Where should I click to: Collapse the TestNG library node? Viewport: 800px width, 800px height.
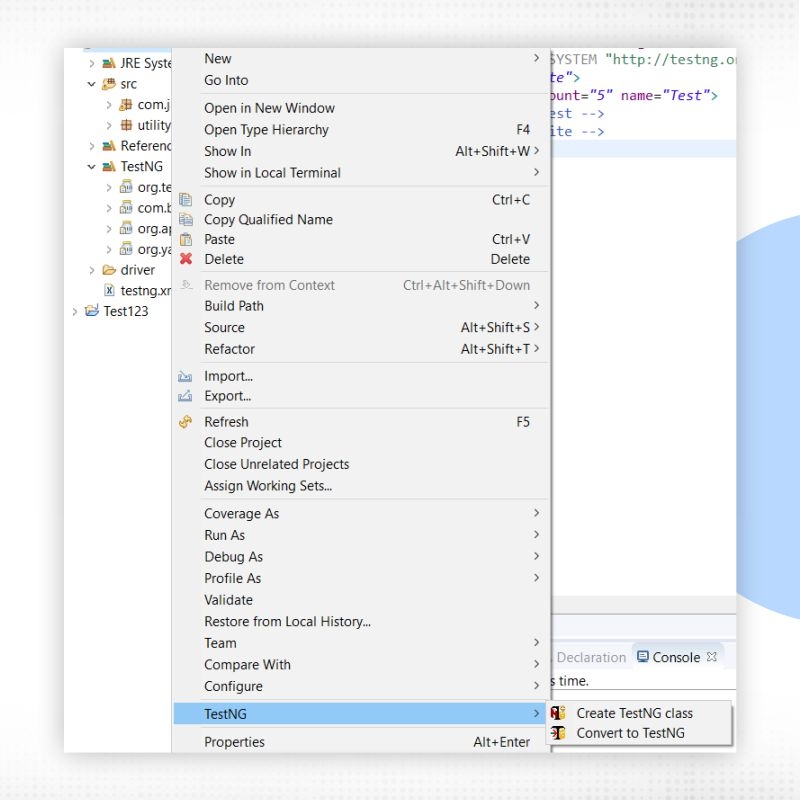(92, 166)
